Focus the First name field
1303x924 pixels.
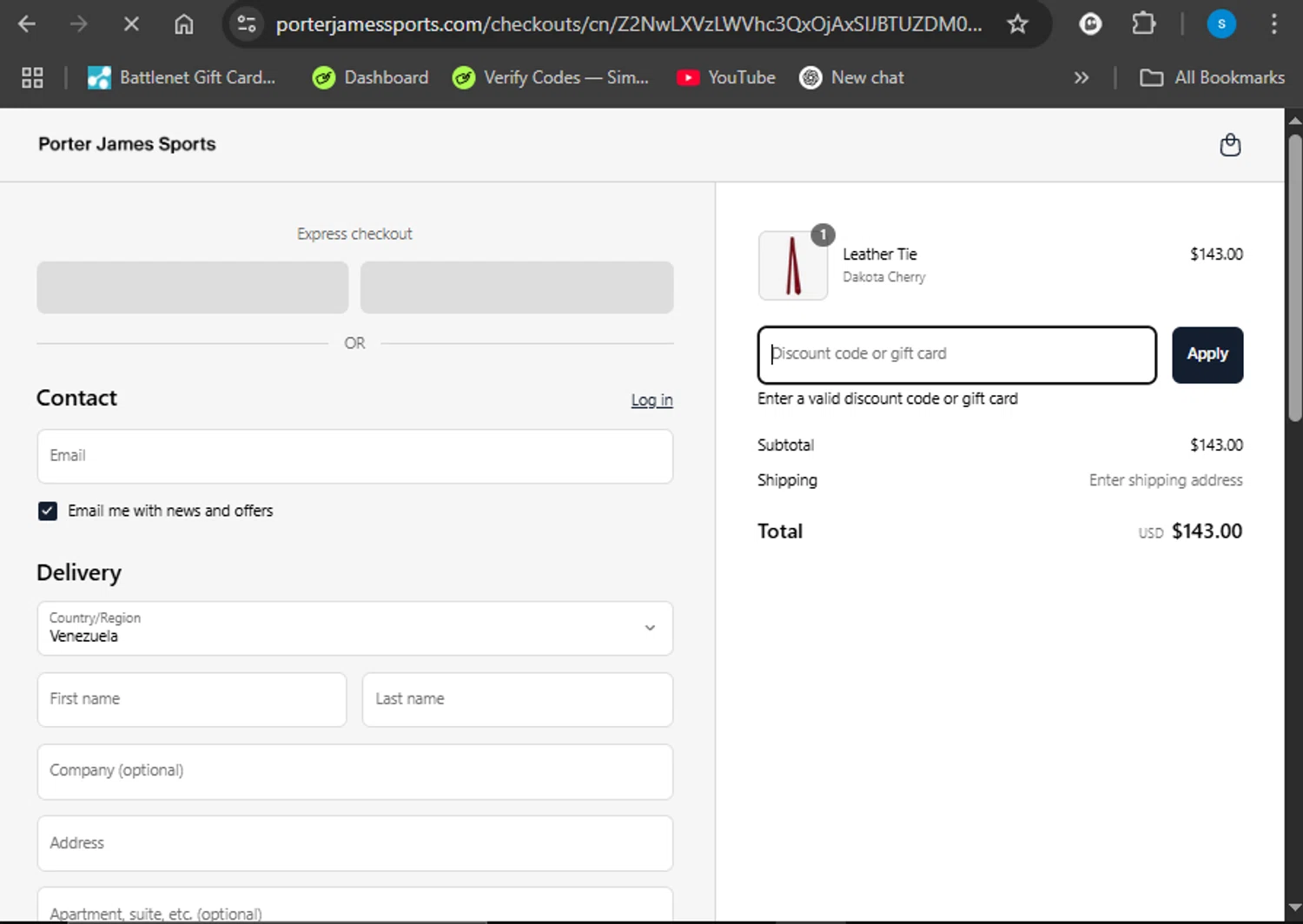point(192,699)
